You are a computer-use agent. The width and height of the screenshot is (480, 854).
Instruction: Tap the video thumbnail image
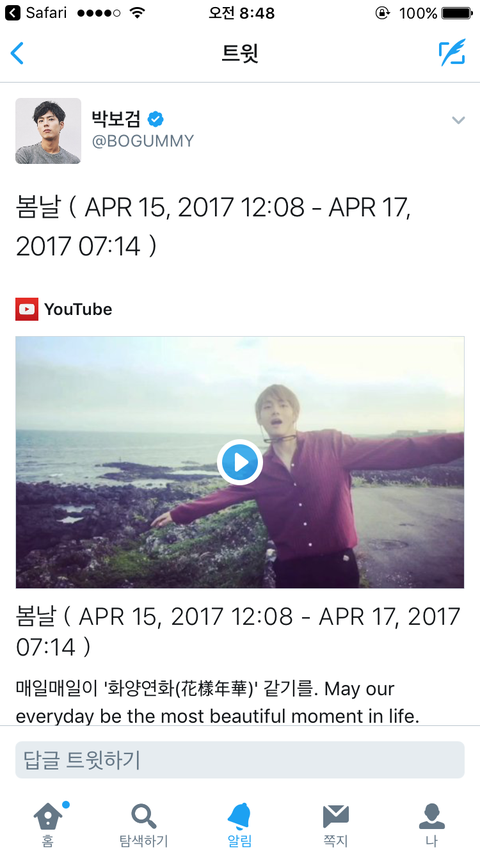tap(240, 462)
